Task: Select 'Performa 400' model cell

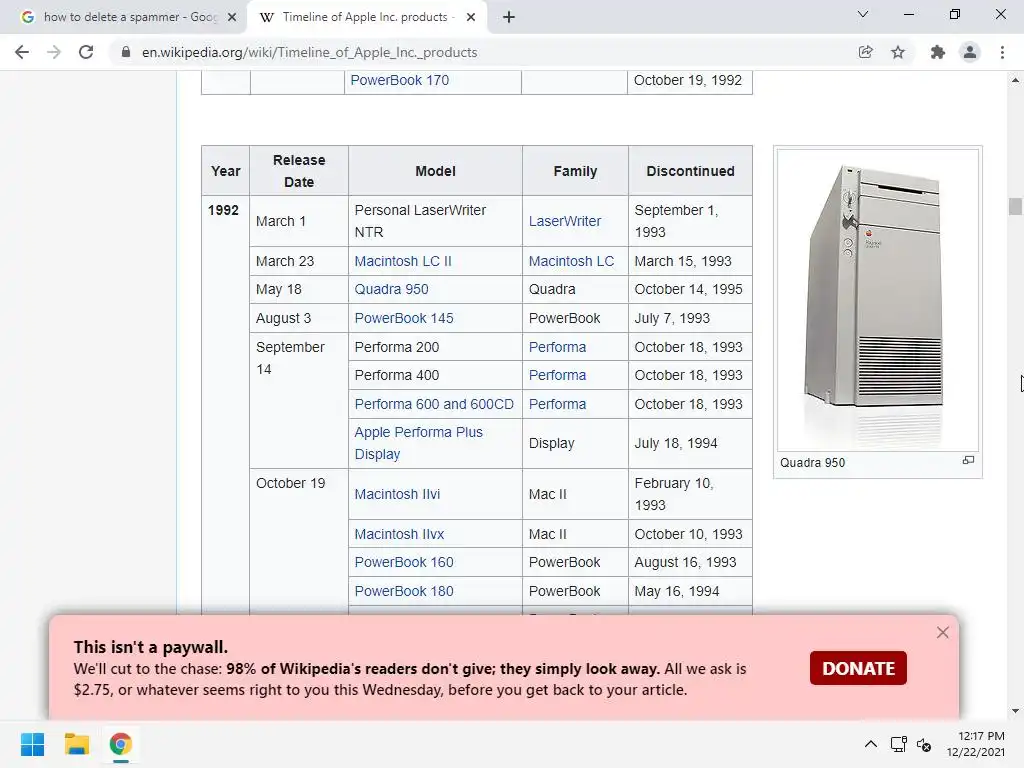Action: tap(435, 376)
